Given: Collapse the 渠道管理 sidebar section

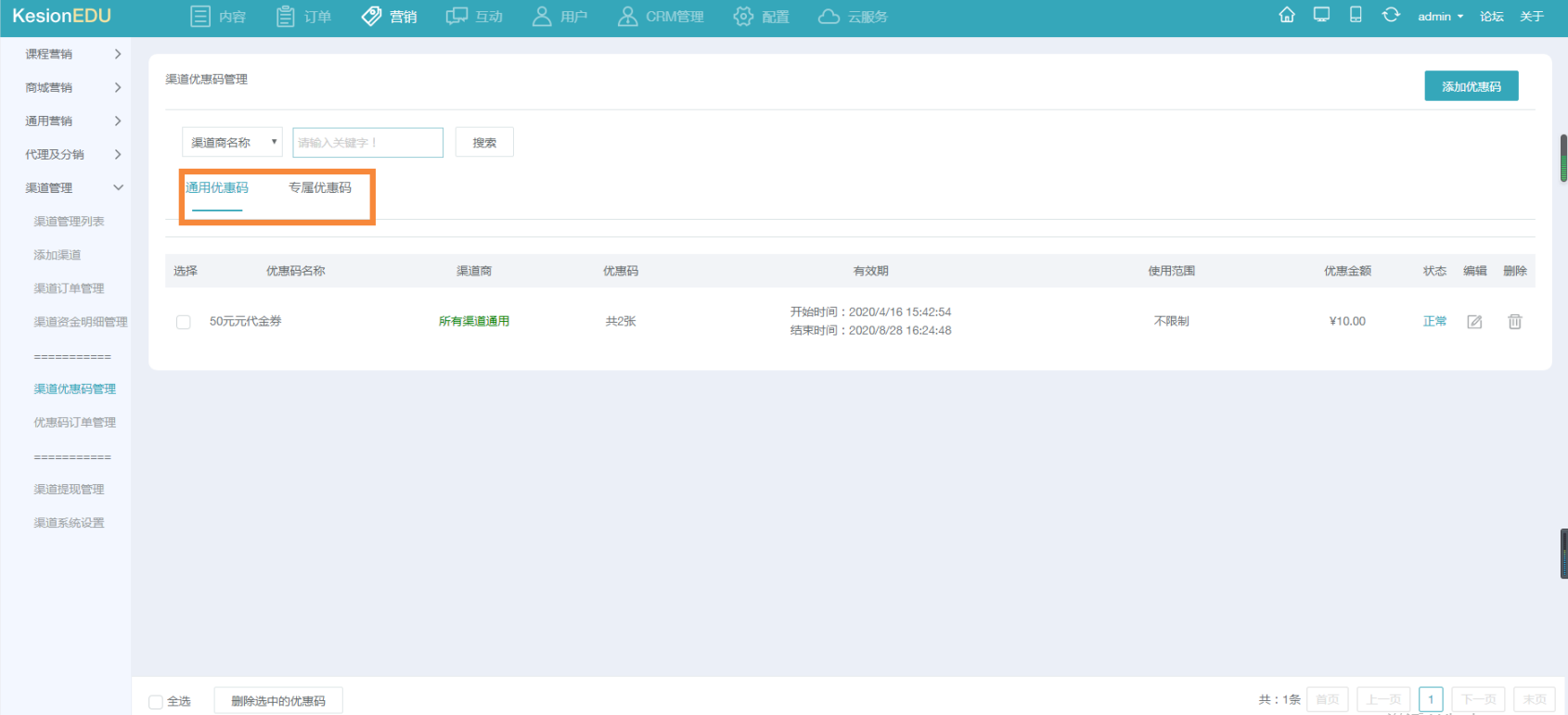Looking at the screenshot, I should [72, 187].
